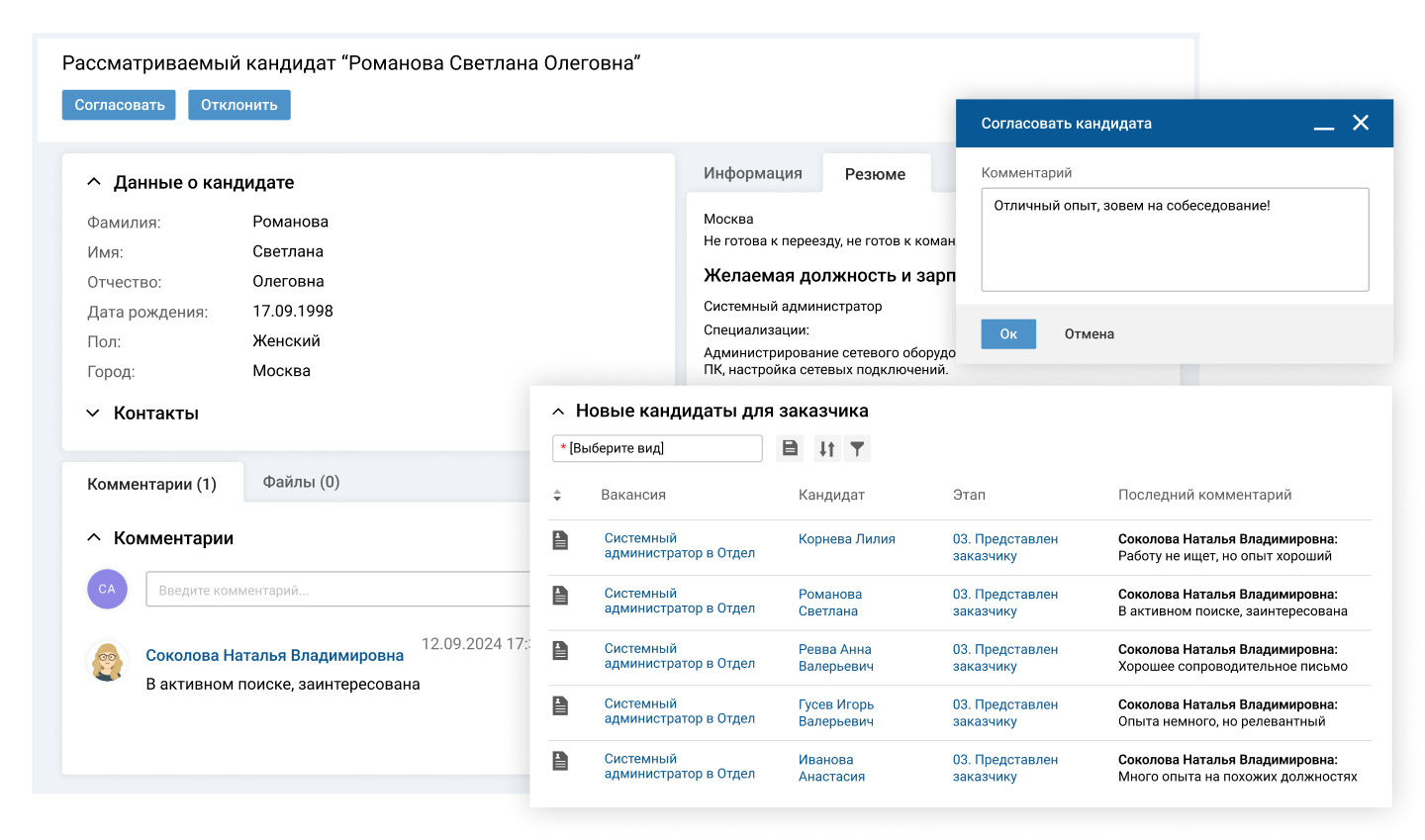Open the "[Выберите вид]" selector
Image resolution: width=1425 pixels, height=840 pixels.
pos(657,447)
